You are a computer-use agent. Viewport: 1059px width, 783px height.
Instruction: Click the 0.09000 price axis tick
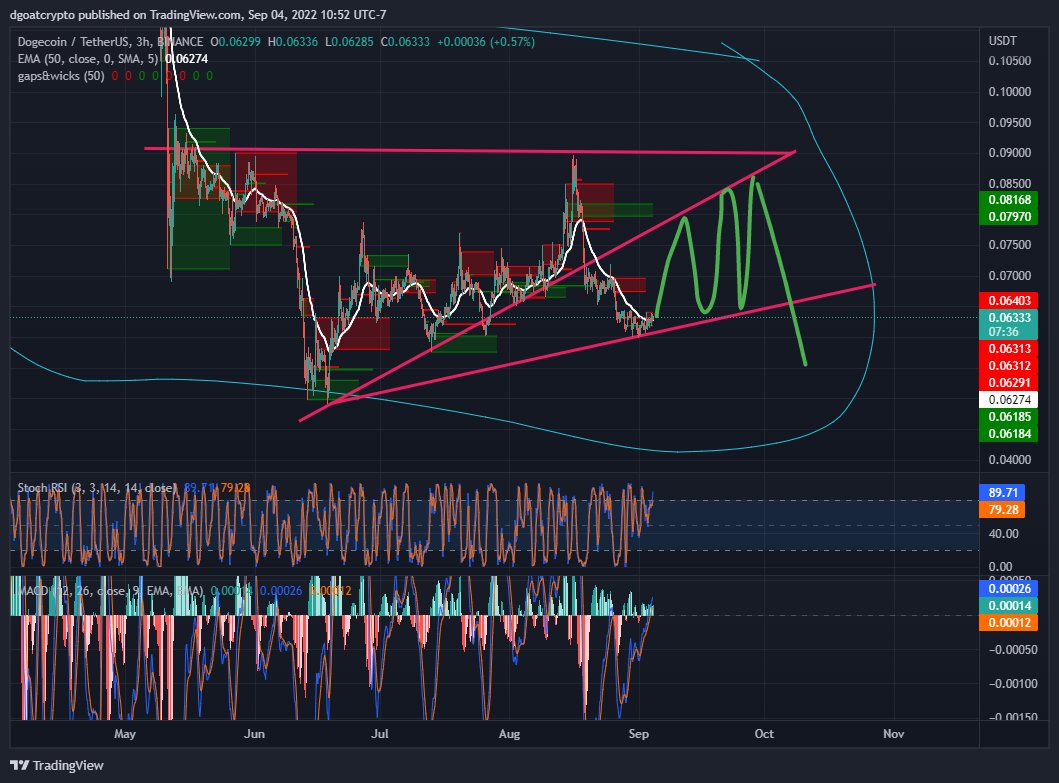point(1009,153)
